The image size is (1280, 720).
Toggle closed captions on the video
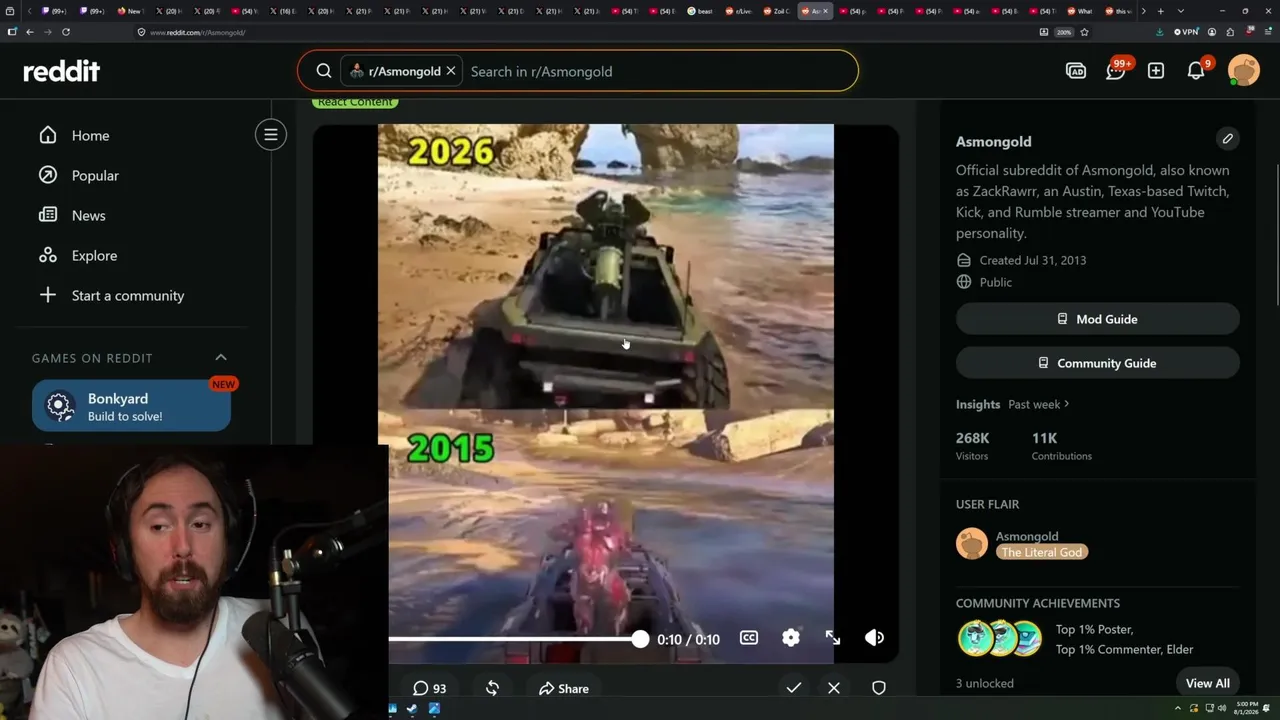pos(749,638)
